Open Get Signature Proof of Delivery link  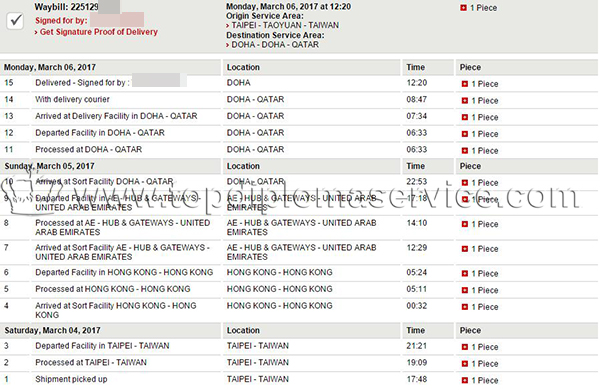(x=99, y=32)
